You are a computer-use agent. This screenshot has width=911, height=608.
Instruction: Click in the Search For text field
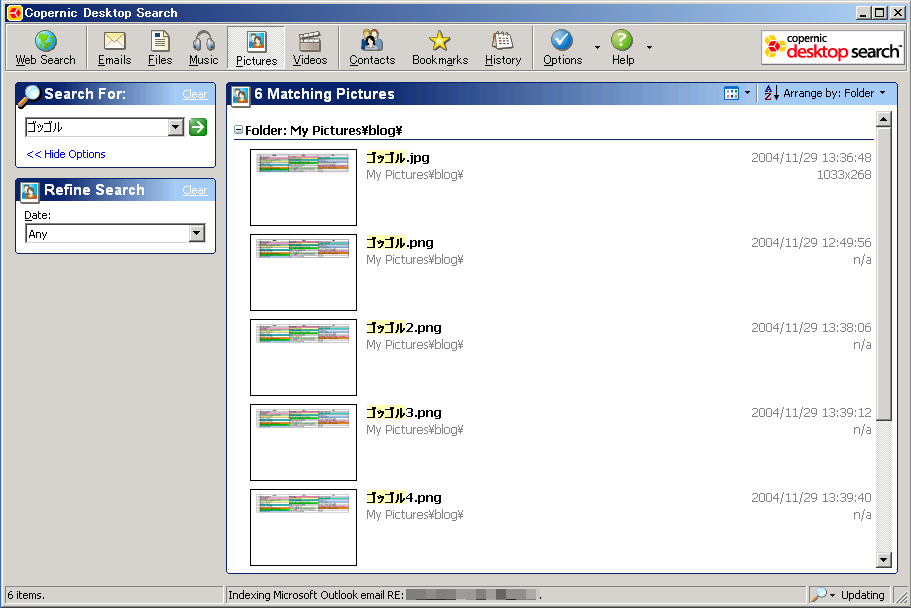97,127
